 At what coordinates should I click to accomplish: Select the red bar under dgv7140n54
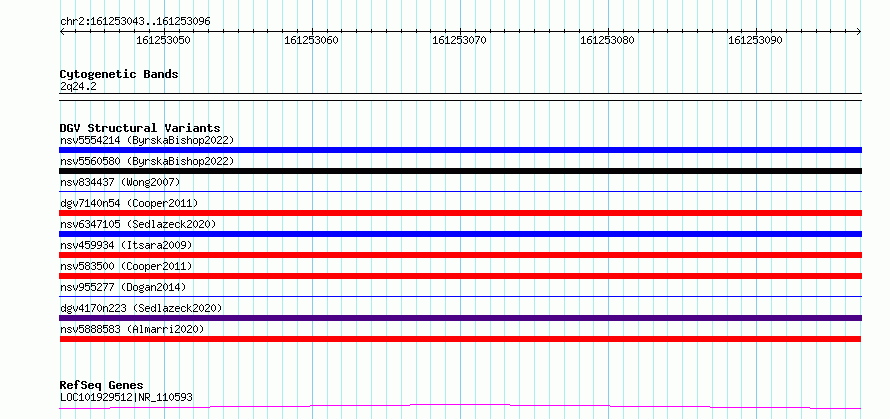(460, 213)
